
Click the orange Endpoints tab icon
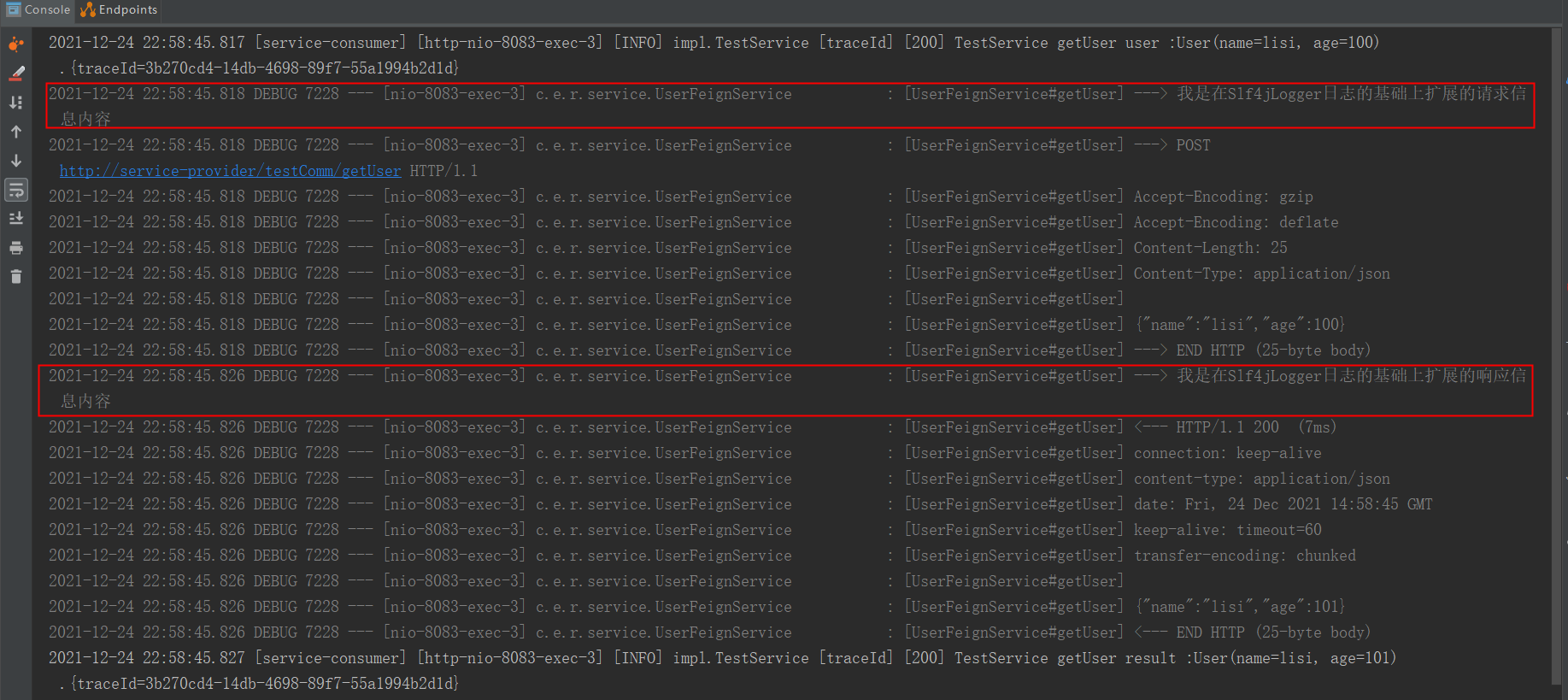point(86,10)
